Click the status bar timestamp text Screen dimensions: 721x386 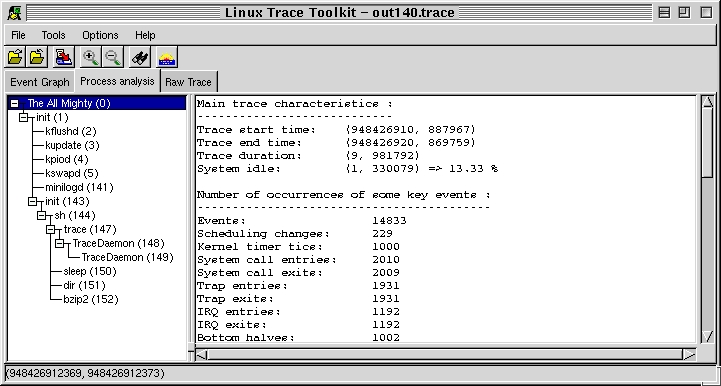point(85,373)
